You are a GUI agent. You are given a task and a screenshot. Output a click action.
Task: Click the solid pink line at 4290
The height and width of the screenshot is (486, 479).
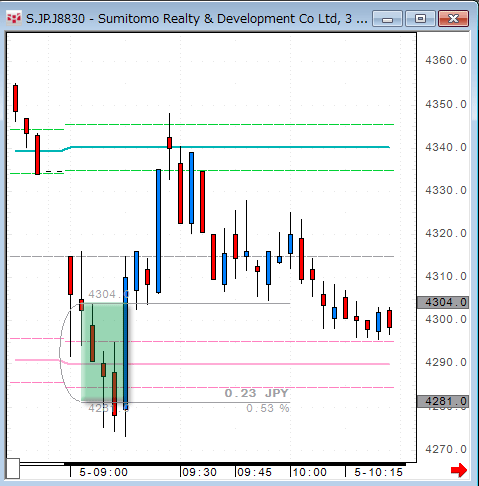pyautogui.click(x=230, y=364)
